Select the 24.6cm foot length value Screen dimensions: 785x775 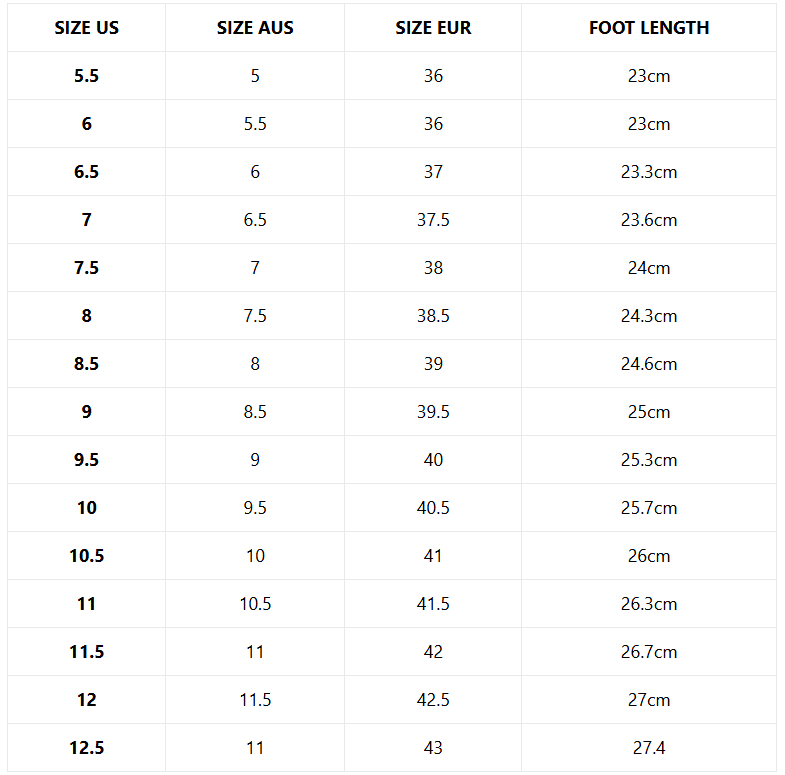(x=649, y=364)
